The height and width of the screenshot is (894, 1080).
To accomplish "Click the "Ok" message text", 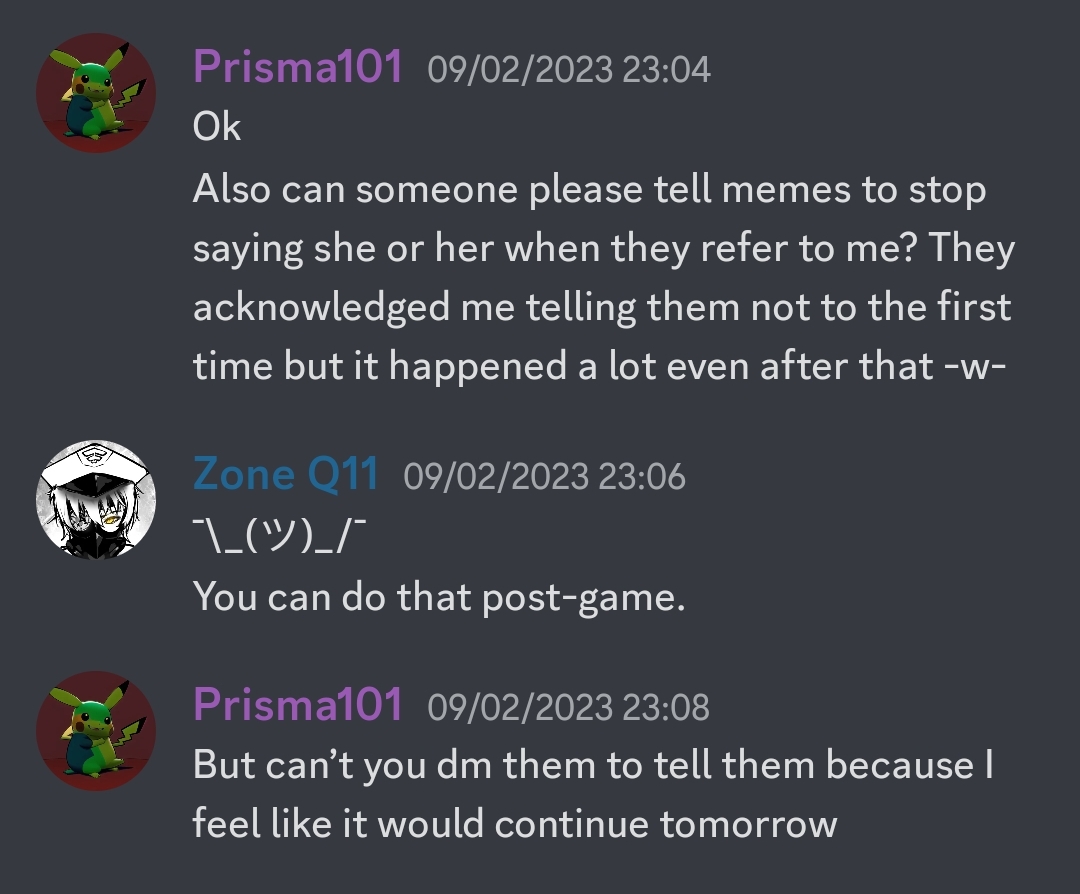I will (217, 127).
